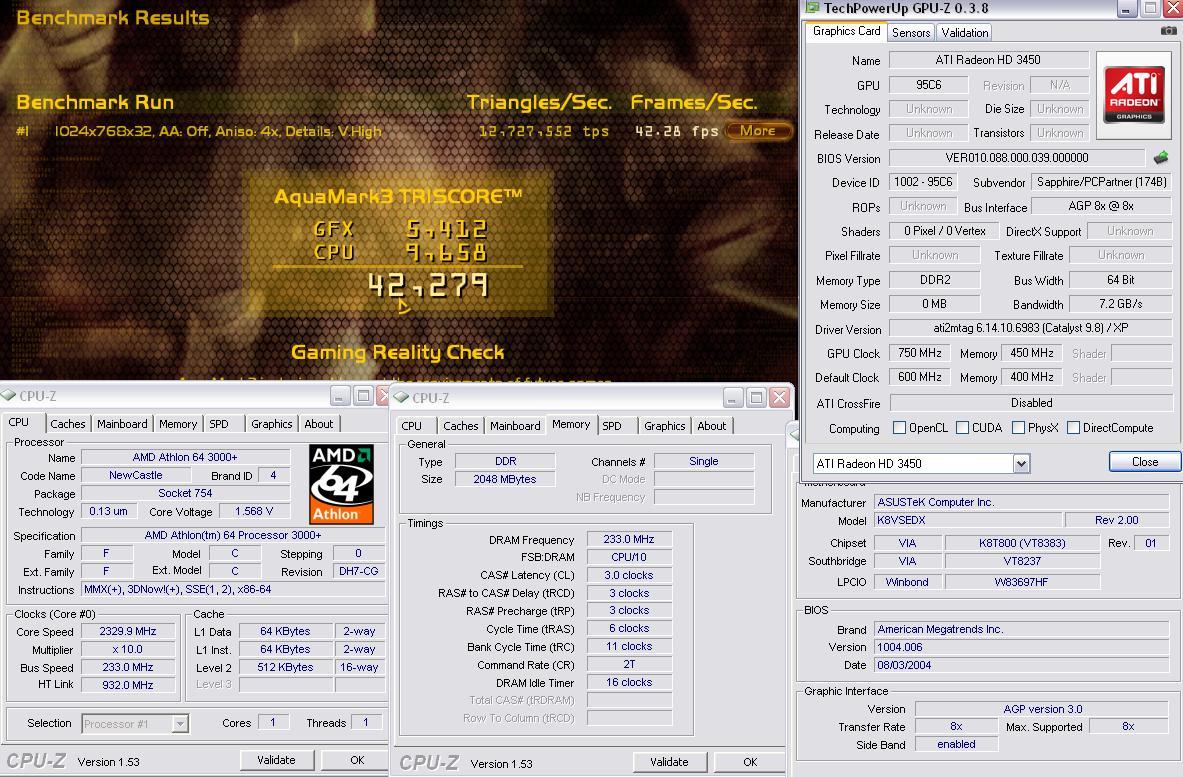1183x777 pixels.
Task: Click the ATI Radeon logo in GPU-Z
Action: (x=1133, y=95)
